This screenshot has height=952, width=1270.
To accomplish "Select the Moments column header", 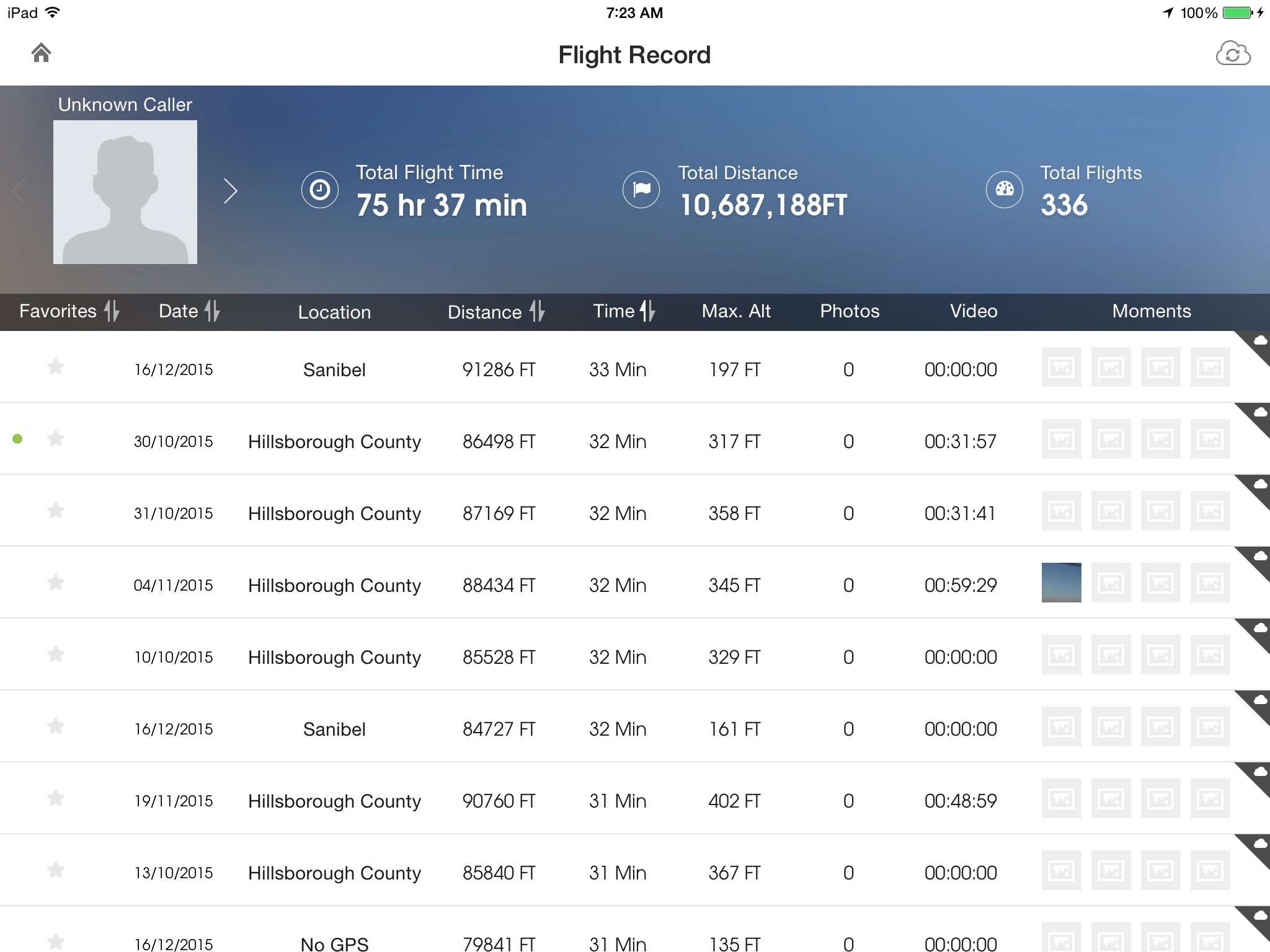I will [1152, 311].
